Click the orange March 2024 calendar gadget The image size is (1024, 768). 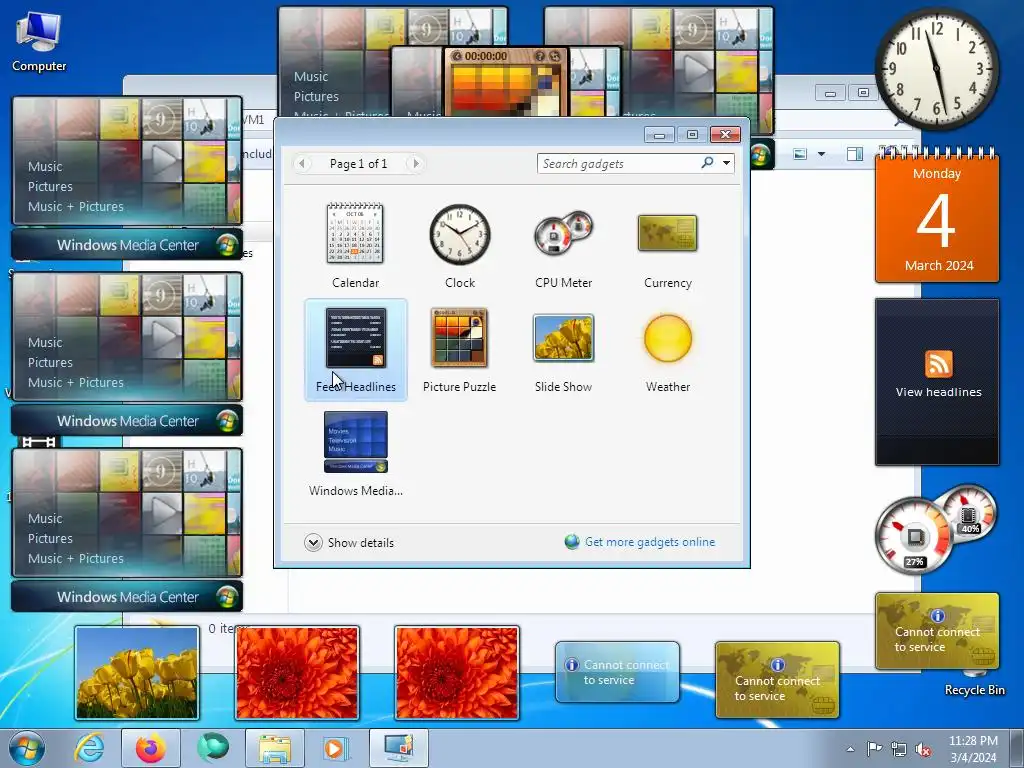pyautogui.click(x=937, y=216)
